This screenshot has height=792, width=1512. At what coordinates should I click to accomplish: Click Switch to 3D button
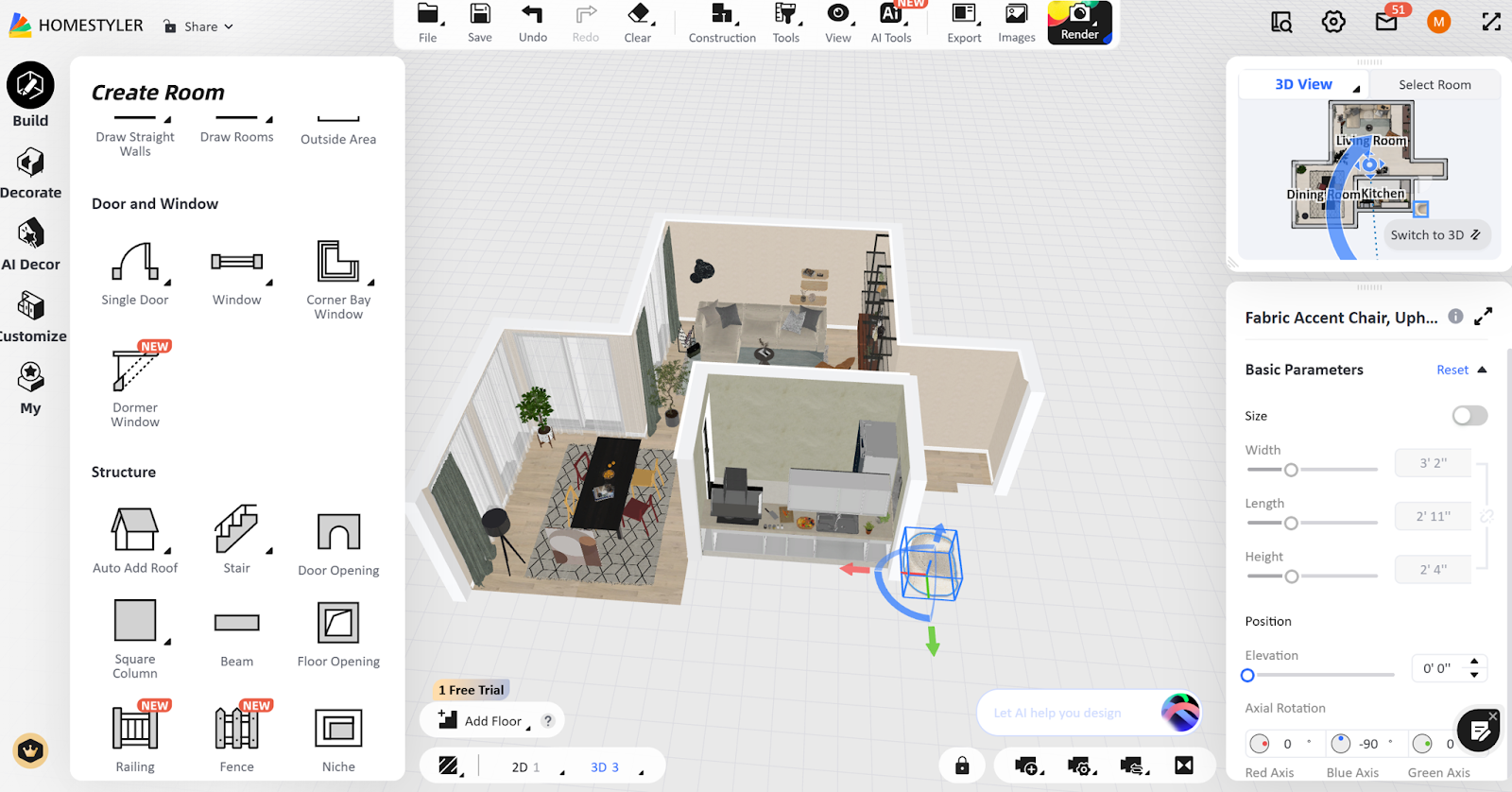pyautogui.click(x=1435, y=234)
